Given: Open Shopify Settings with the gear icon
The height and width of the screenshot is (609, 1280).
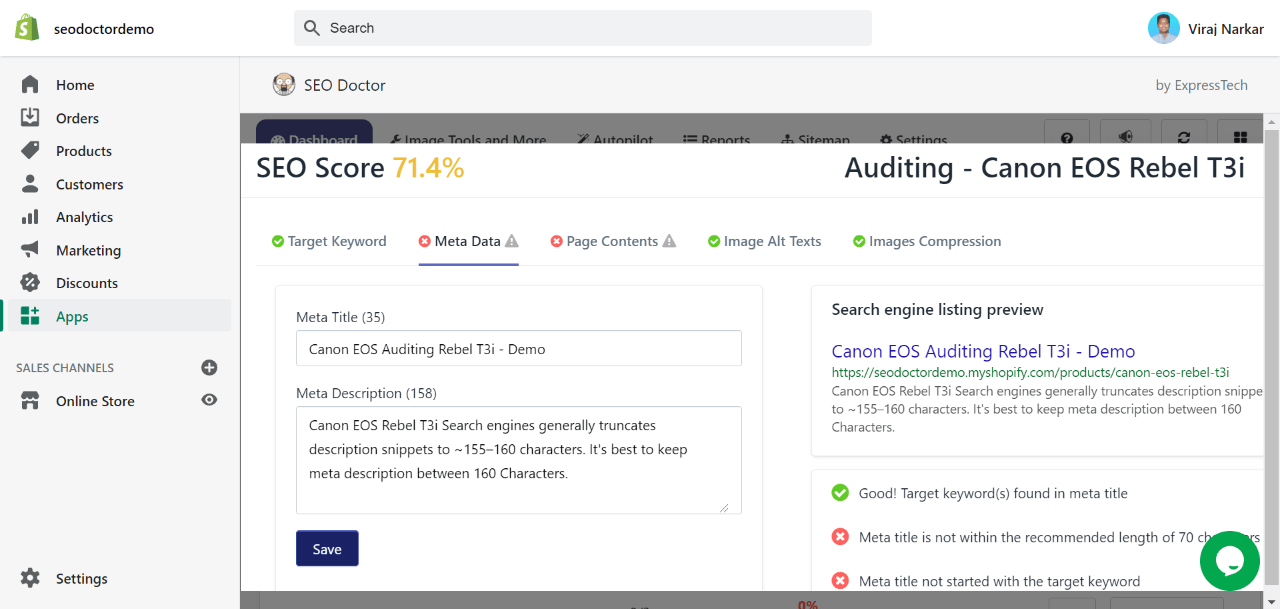Looking at the screenshot, I should (x=30, y=578).
